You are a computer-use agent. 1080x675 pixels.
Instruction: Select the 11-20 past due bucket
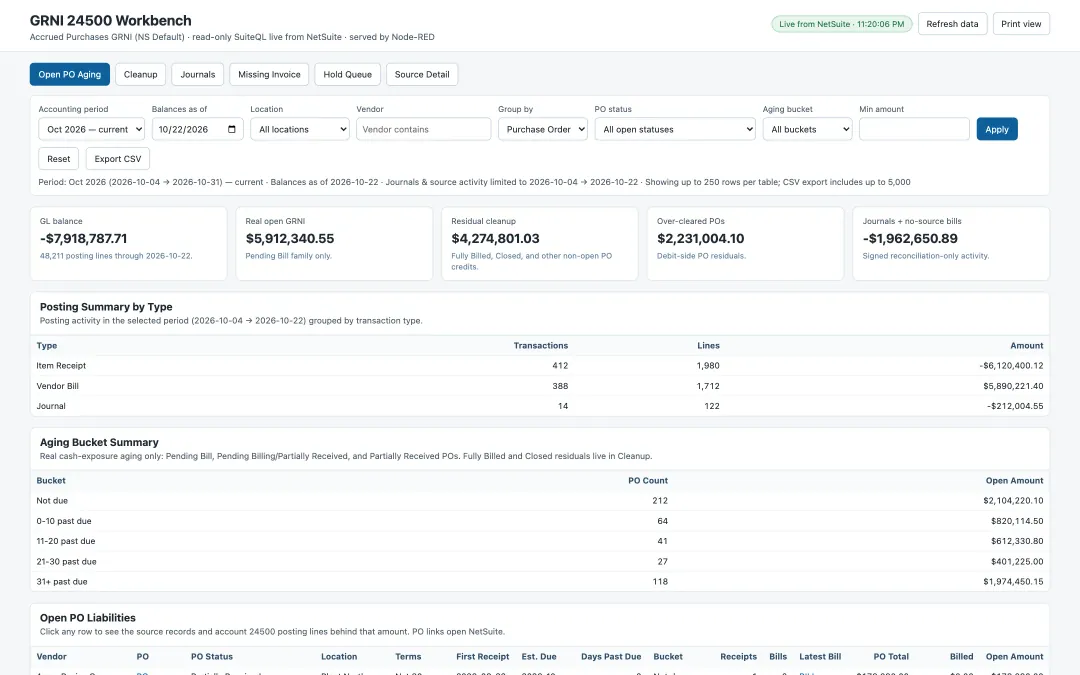(540, 541)
